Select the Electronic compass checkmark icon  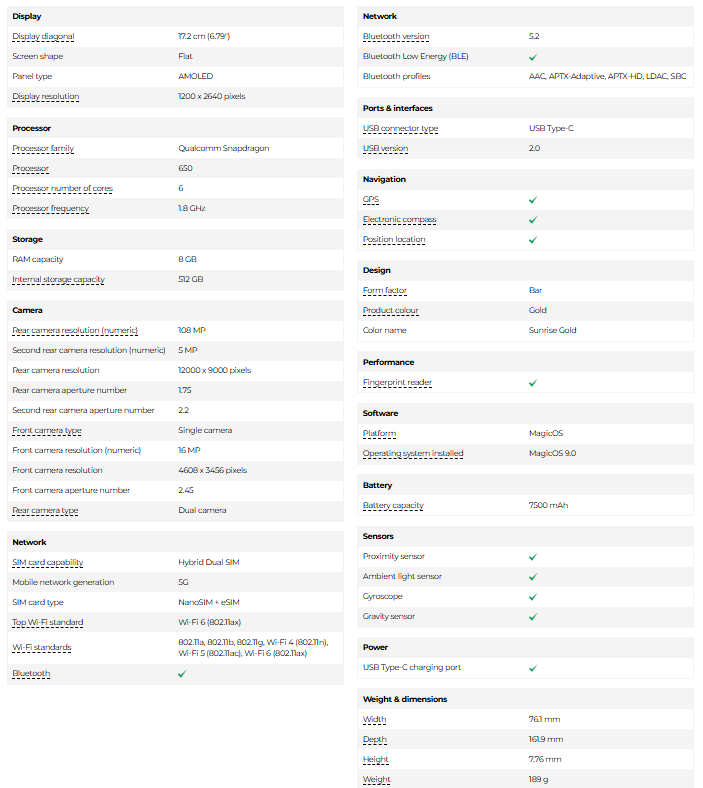coord(533,220)
